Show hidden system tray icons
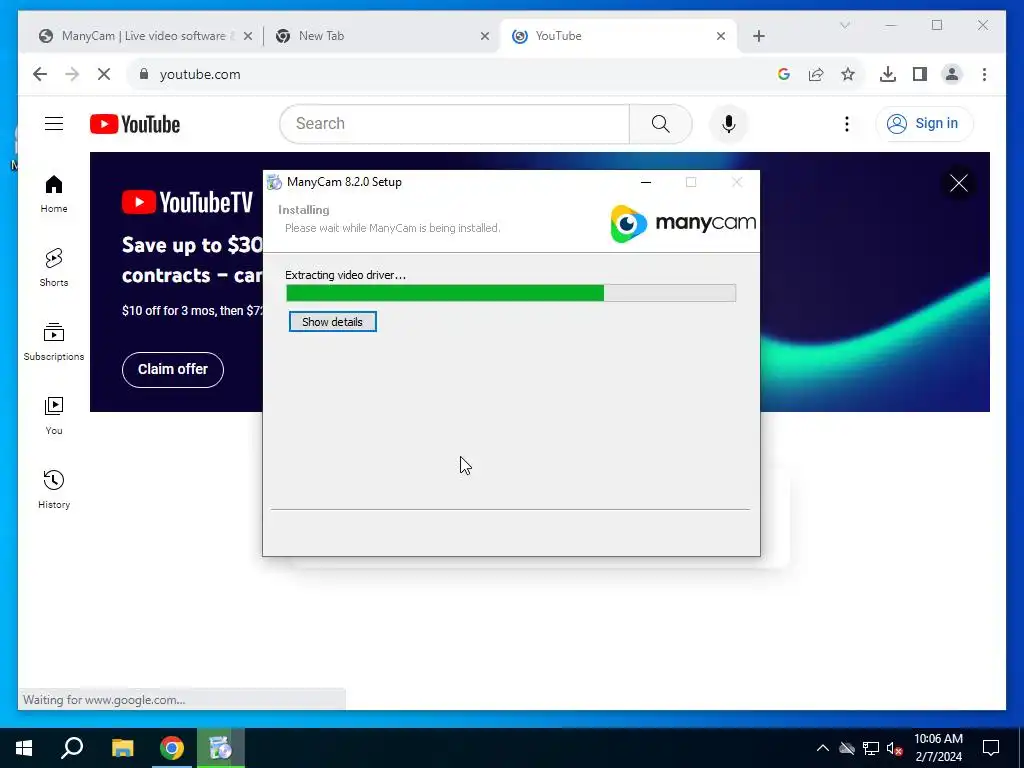Viewport: 1024px width, 768px height. [822, 748]
